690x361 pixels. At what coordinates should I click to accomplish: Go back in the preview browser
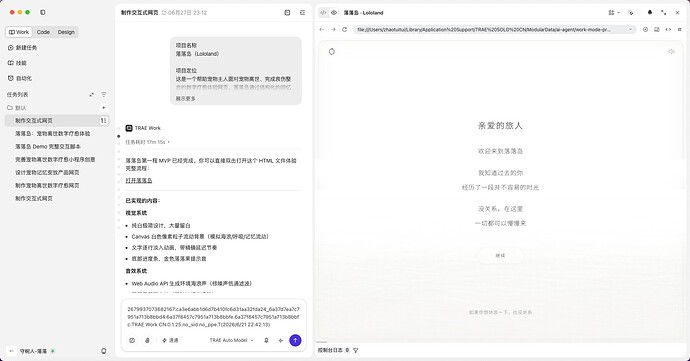[322, 29]
